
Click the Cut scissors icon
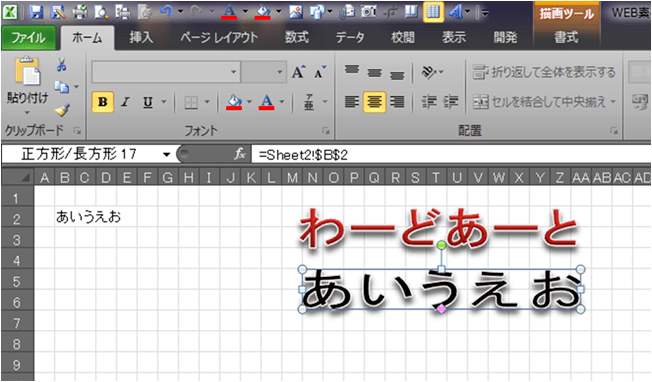click(62, 65)
